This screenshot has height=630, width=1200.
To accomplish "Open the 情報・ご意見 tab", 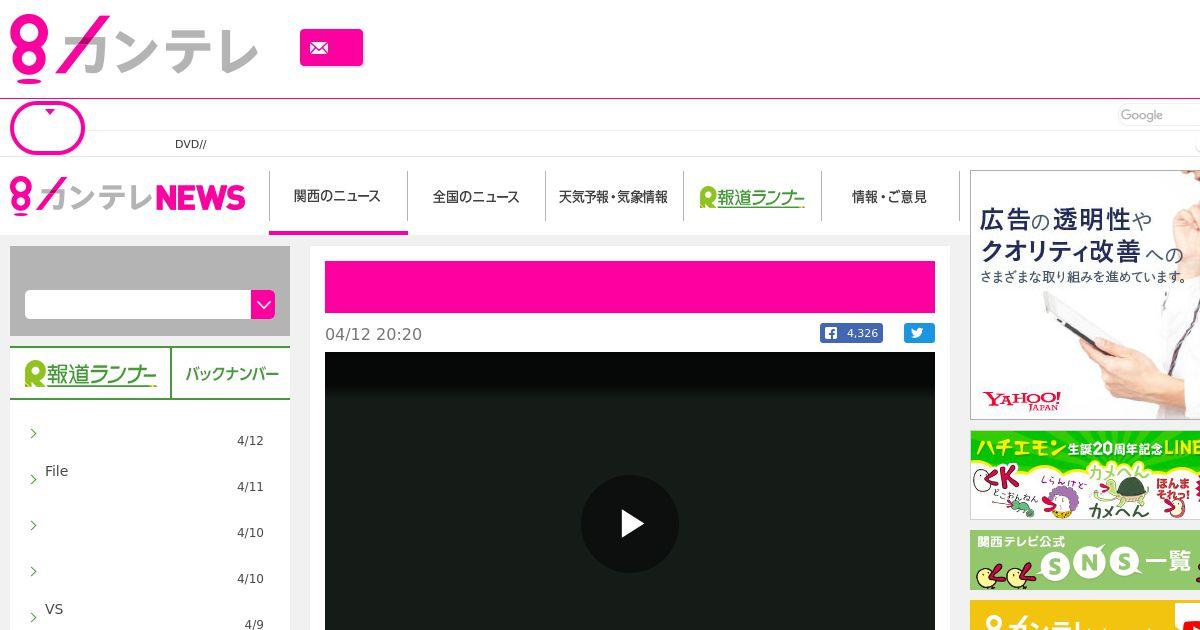I will pyautogui.click(x=889, y=197).
